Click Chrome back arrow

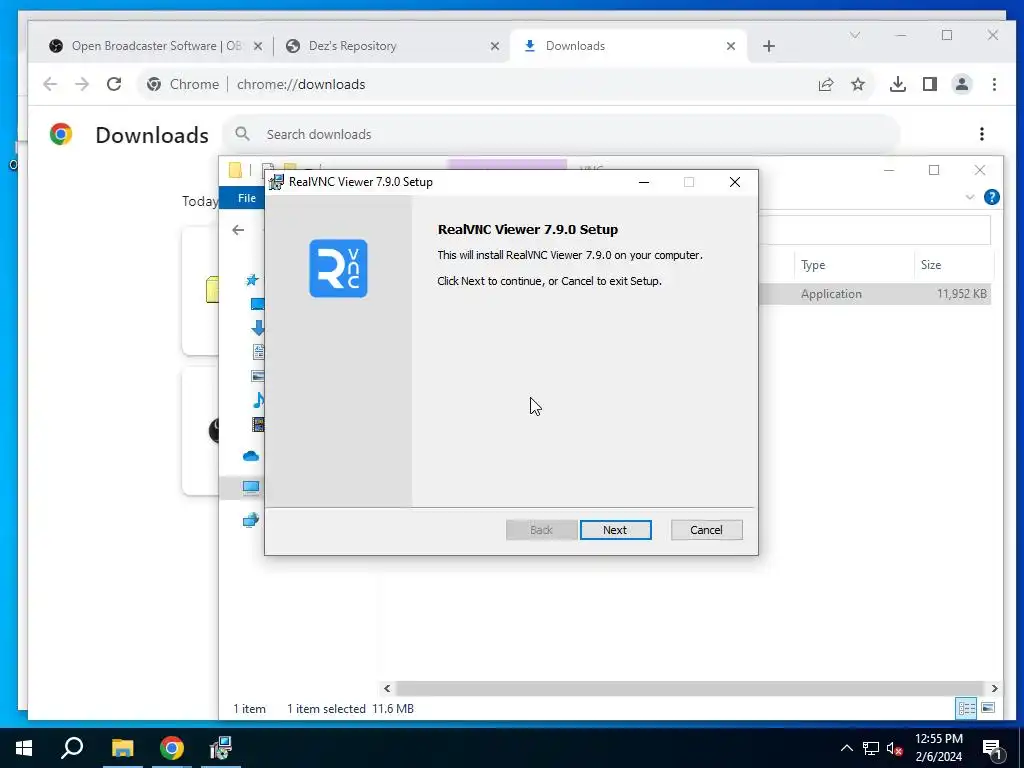point(50,84)
